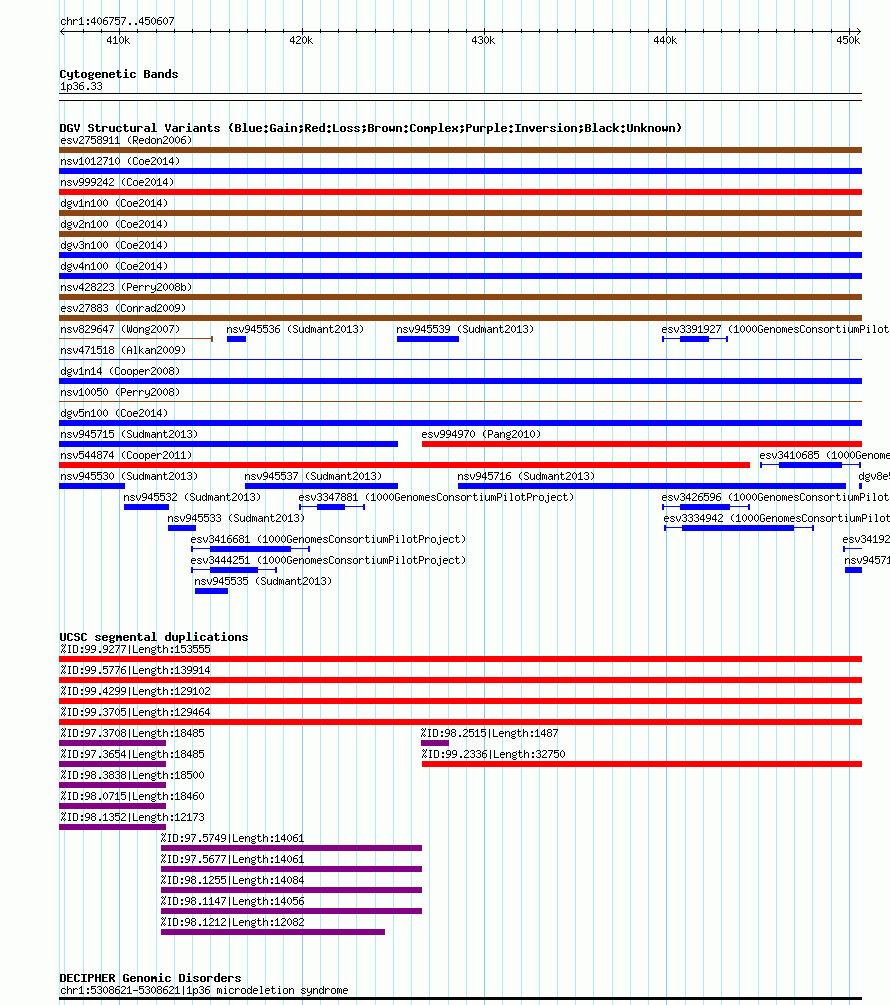
Task: Click the 420k ruler position marker
Action: coord(301,40)
